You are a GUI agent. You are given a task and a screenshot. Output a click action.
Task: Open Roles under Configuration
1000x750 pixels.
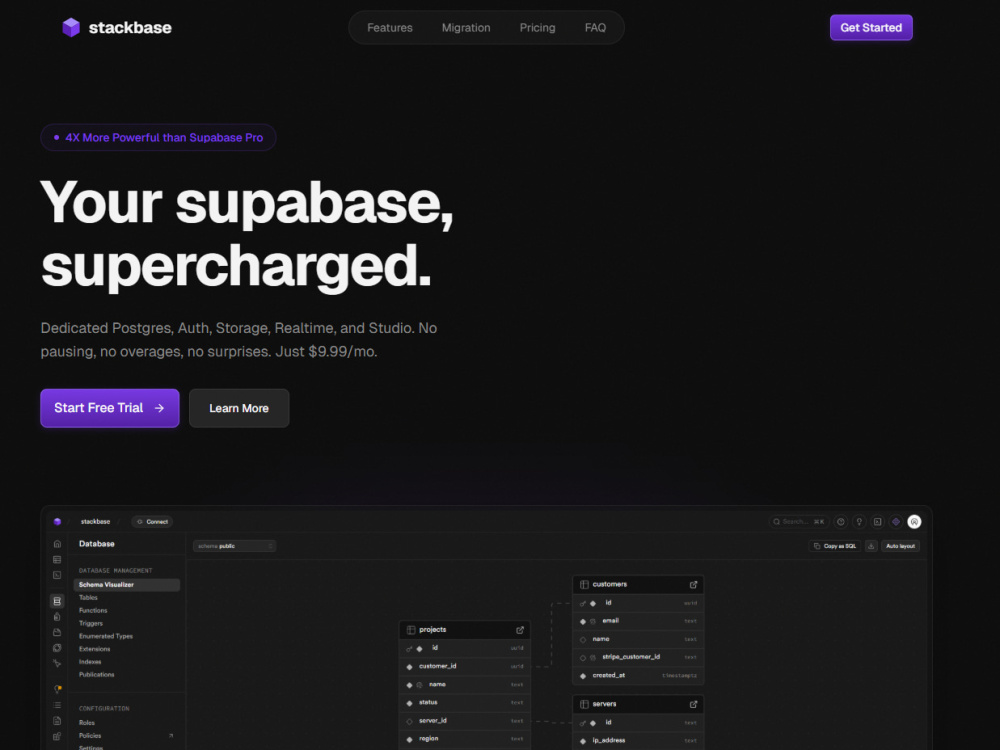click(87, 723)
